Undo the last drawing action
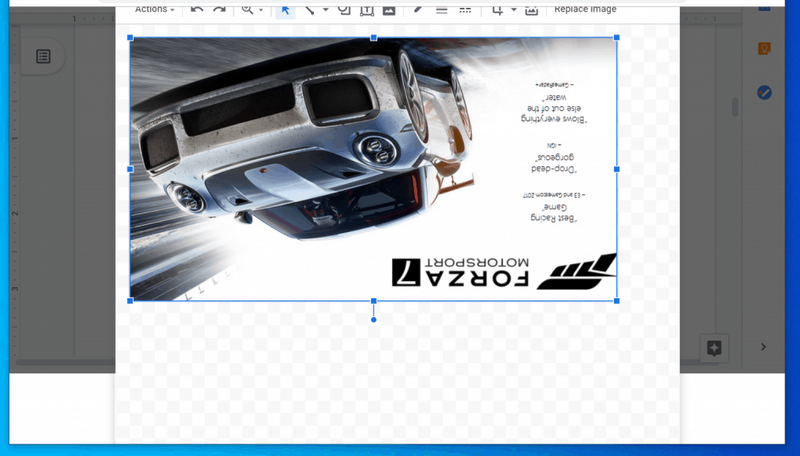800x456 pixels. pos(197,9)
